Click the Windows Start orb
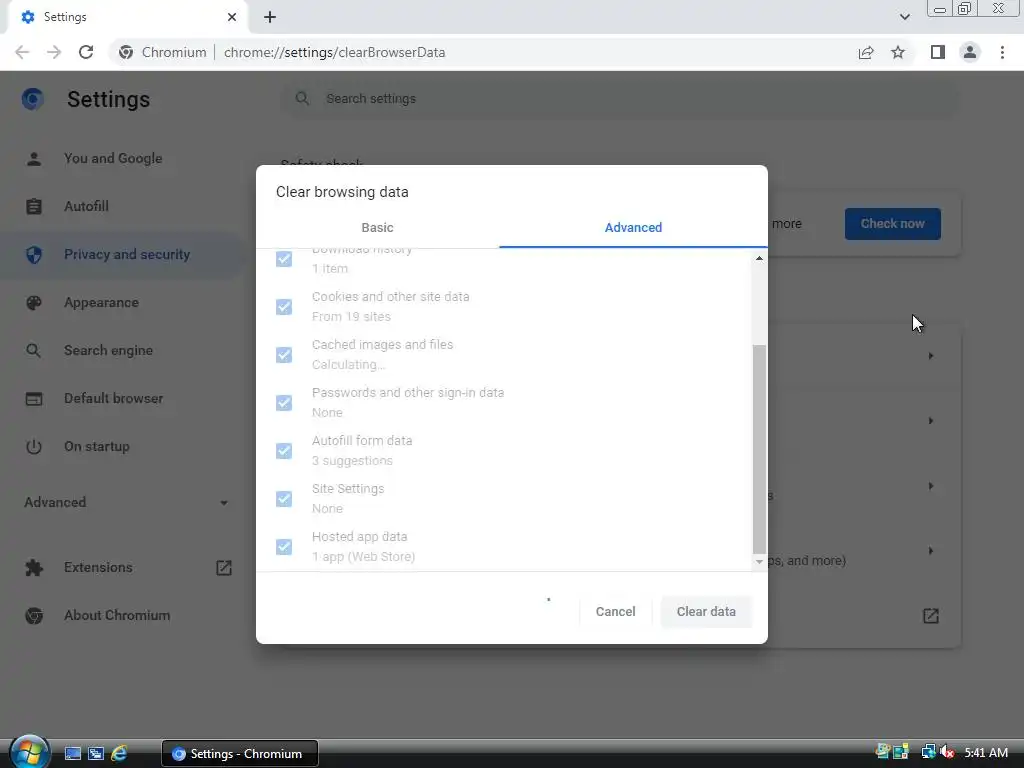 (29, 752)
